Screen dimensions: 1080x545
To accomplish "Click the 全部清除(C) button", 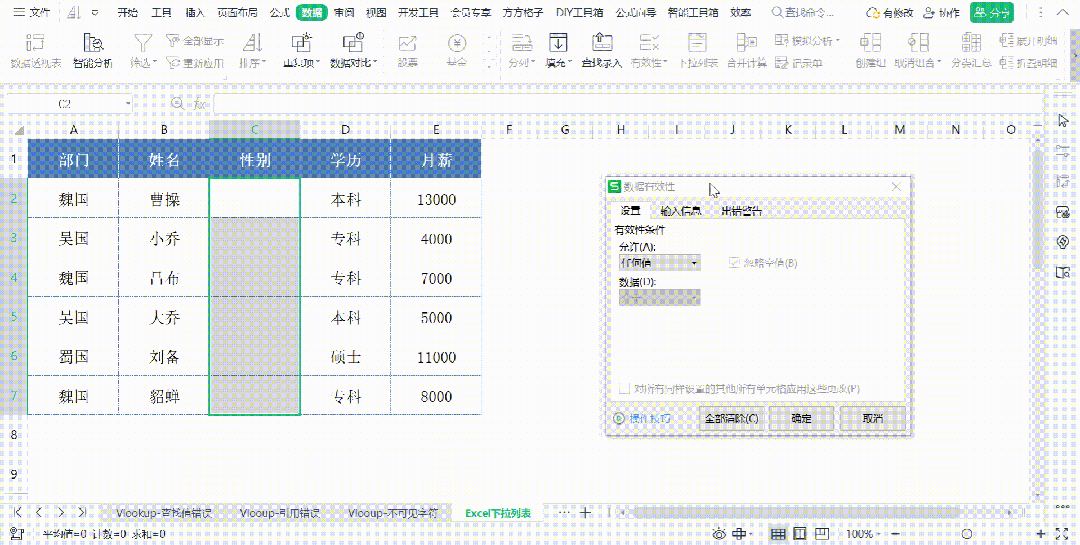I will (732, 418).
